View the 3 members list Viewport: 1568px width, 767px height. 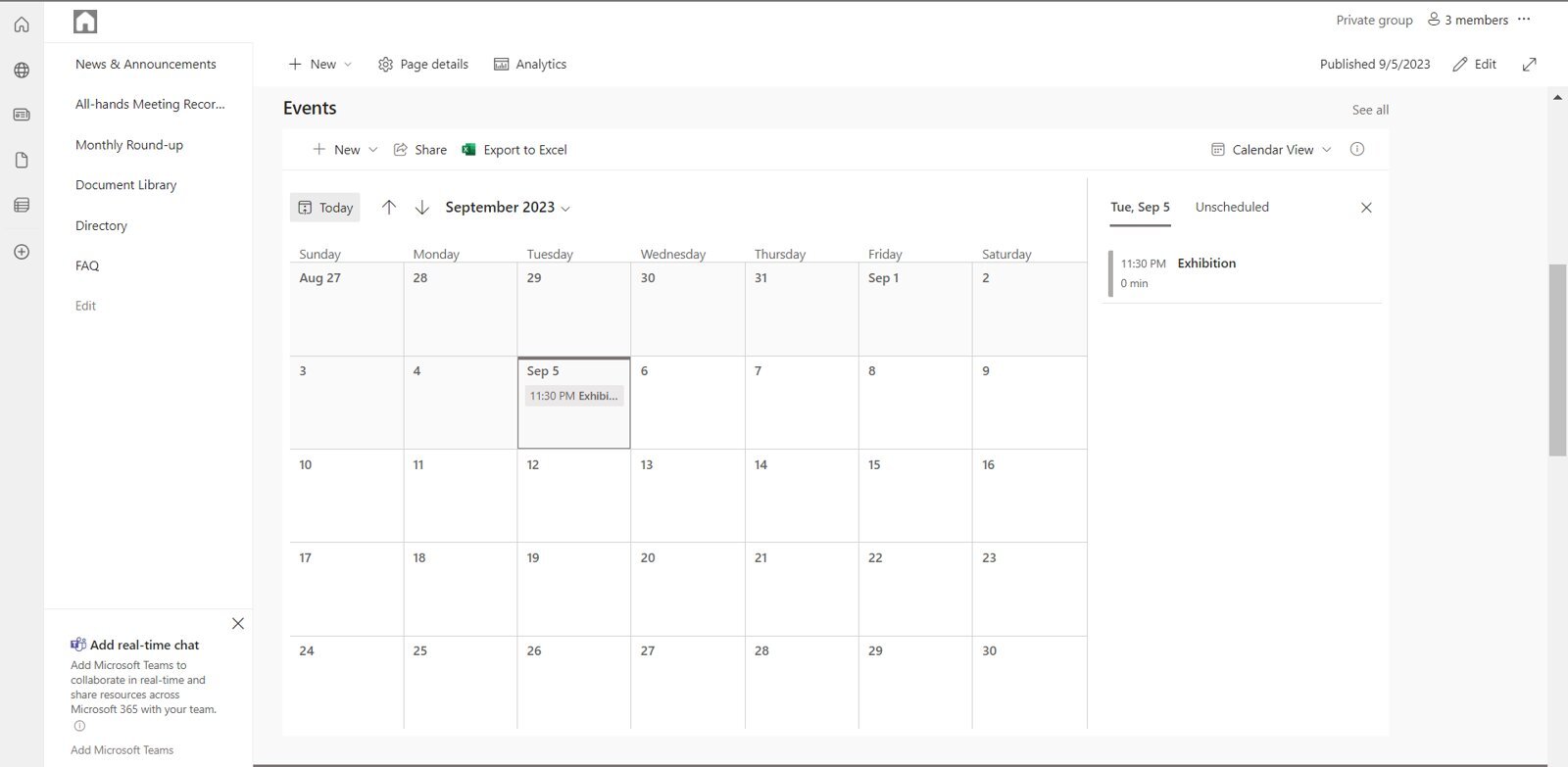click(1467, 20)
